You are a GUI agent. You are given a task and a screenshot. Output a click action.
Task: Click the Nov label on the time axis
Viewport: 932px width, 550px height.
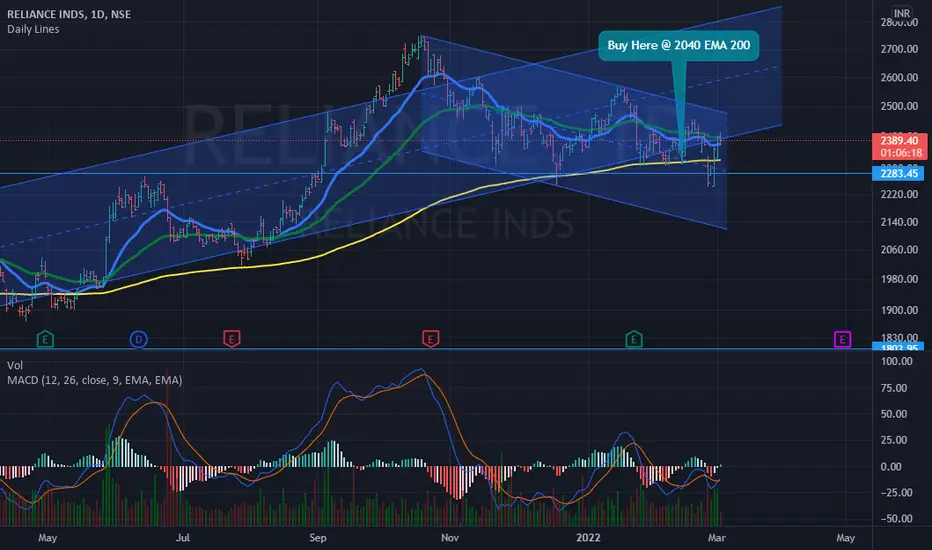pos(450,538)
